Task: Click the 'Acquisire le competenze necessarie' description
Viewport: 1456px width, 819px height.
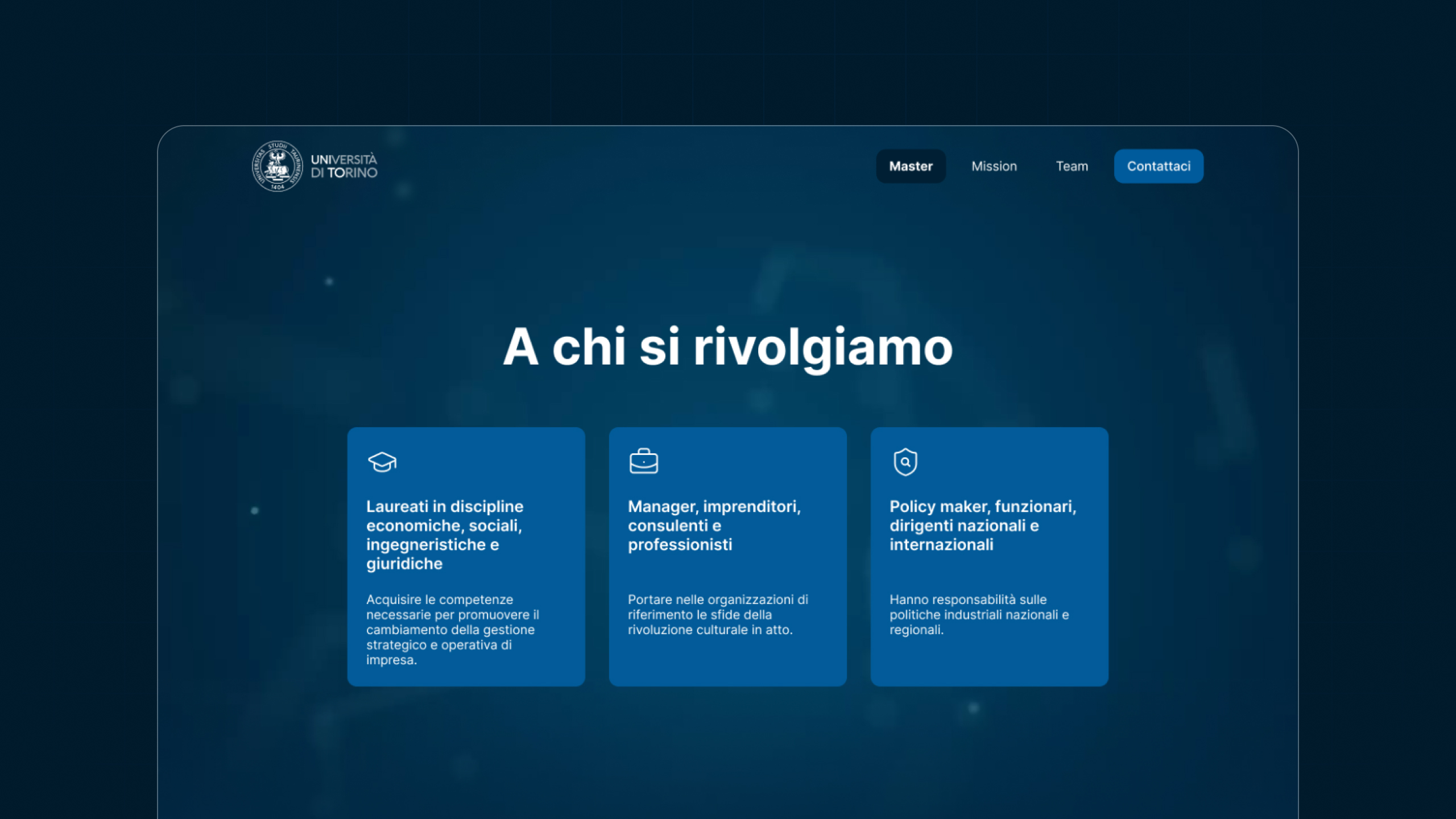Action: tap(453, 630)
